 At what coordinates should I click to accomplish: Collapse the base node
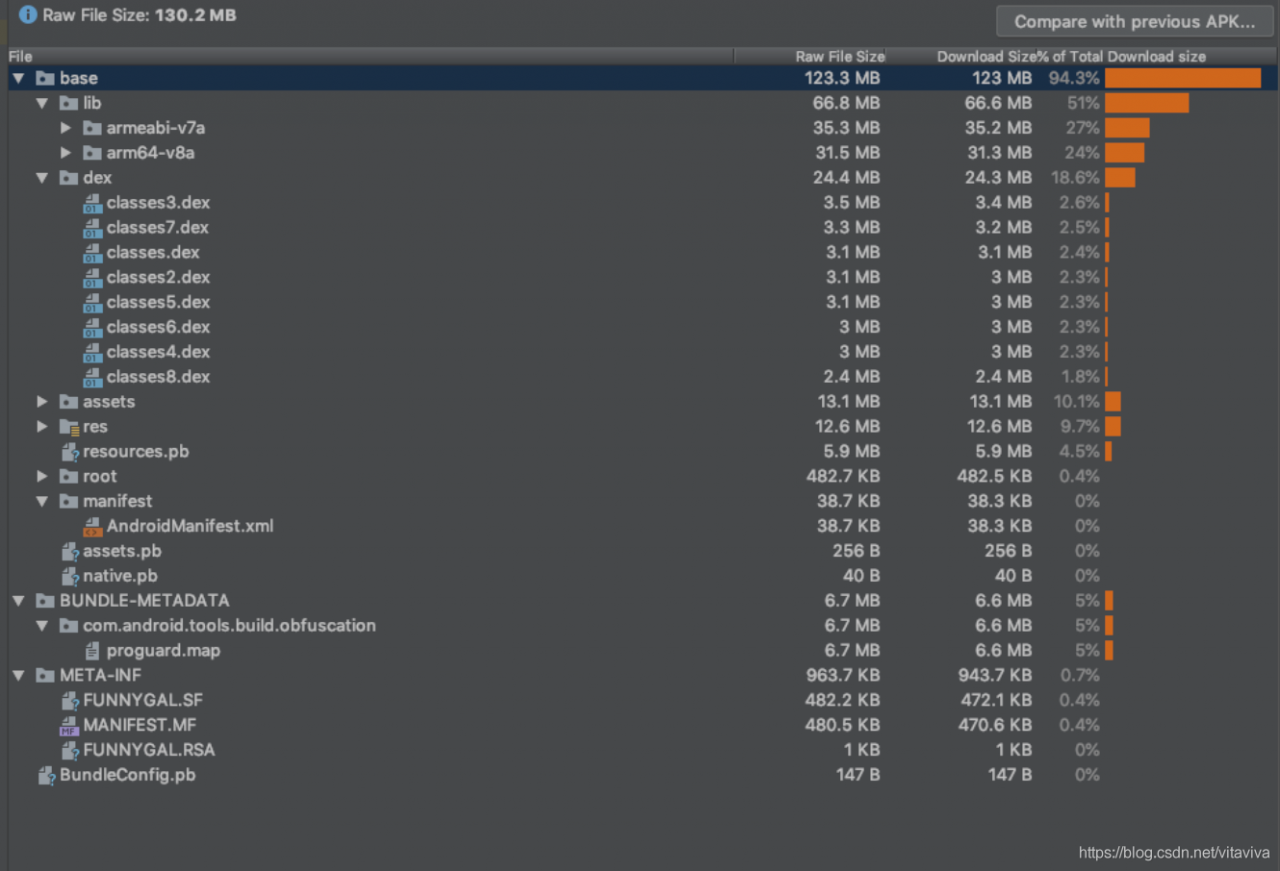[x=19, y=78]
